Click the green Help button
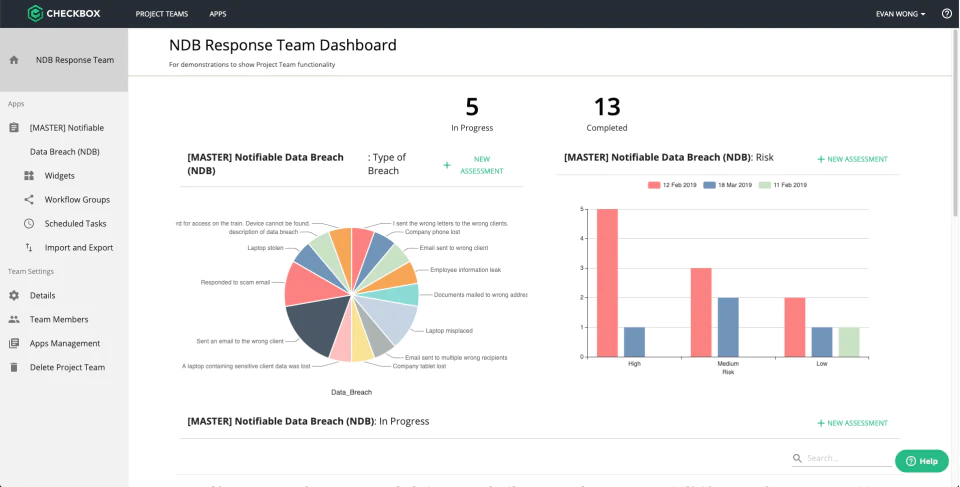The width and height of the screenshot is (960, 487). [x=921, y=461]
